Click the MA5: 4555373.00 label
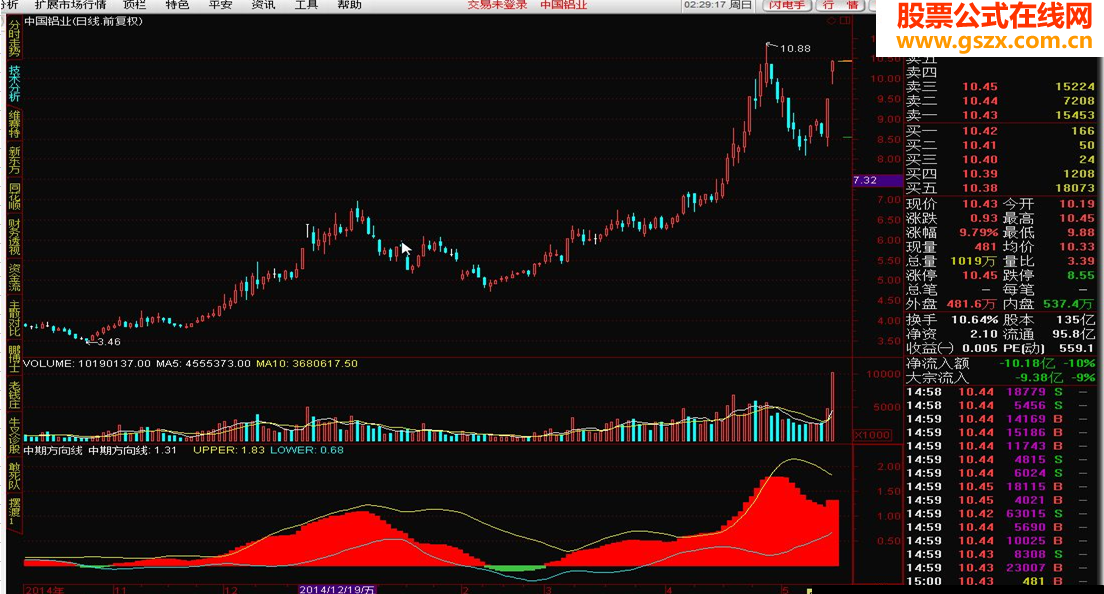This screenshot has width=1104, height=594. click(x=203, y=364)
